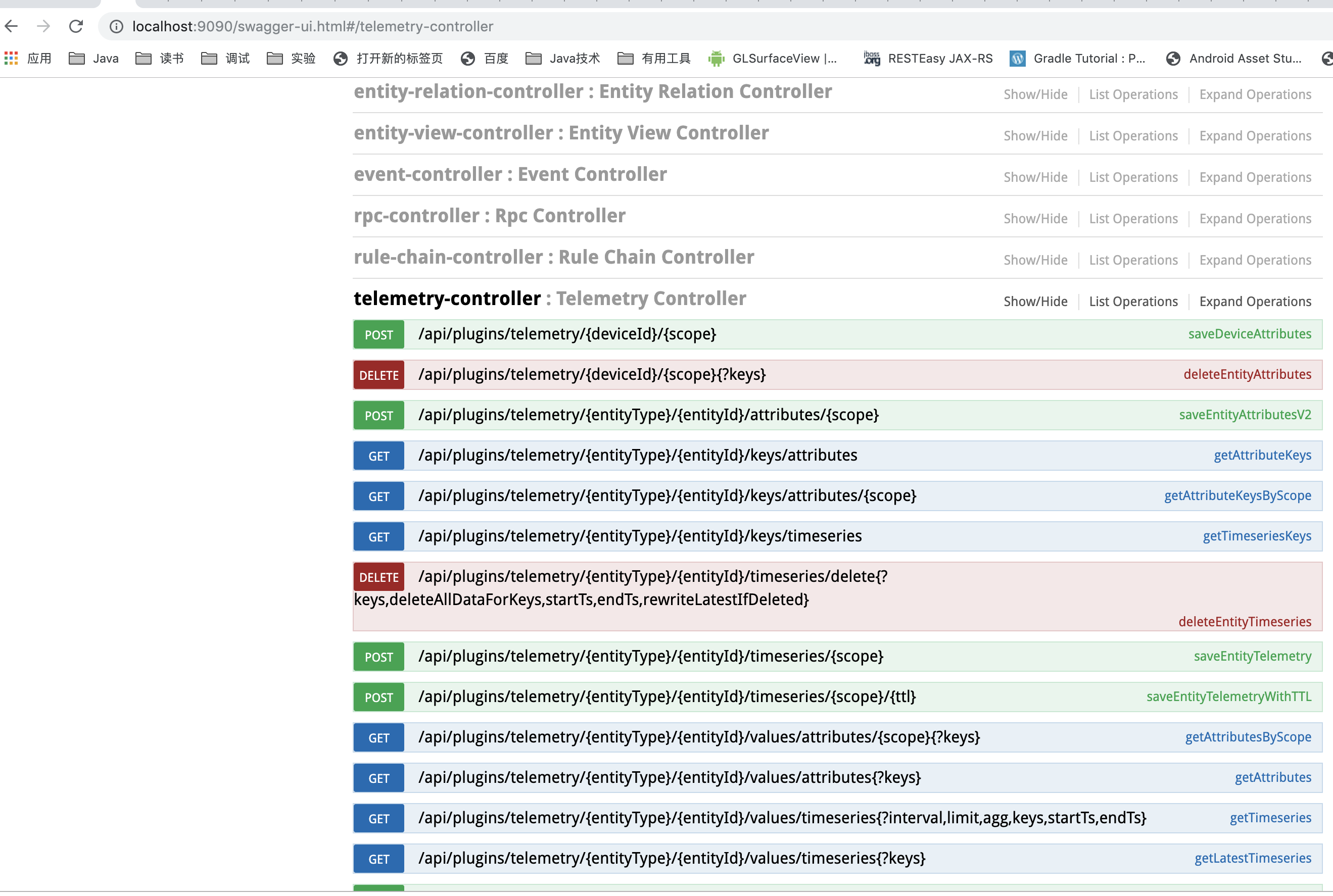Expand Operations for entity-view-controller

[x=1255, y=135]
